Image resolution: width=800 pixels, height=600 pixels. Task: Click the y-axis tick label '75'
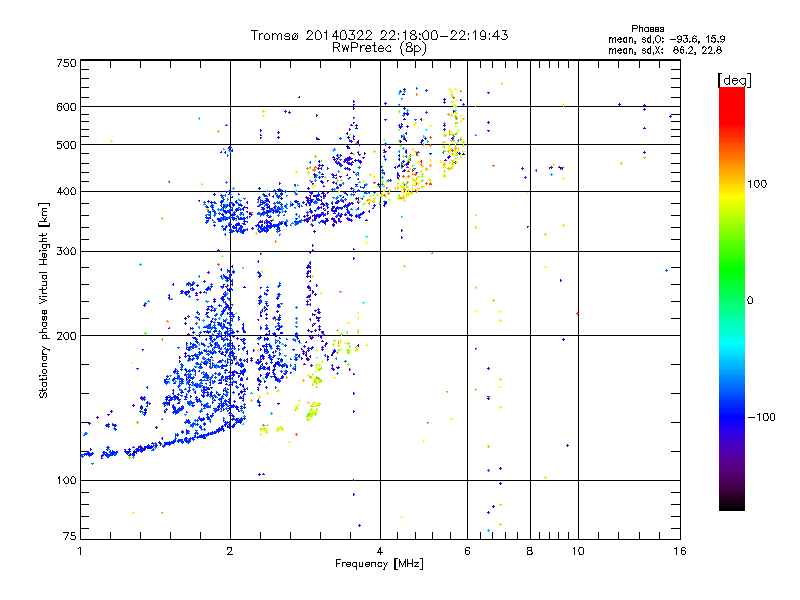pos(70,536)
